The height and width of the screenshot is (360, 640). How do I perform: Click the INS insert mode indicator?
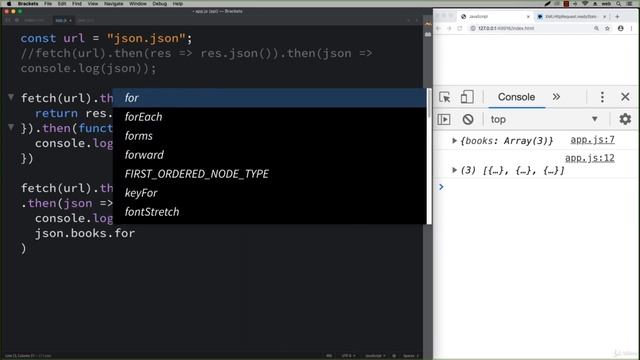329,356
